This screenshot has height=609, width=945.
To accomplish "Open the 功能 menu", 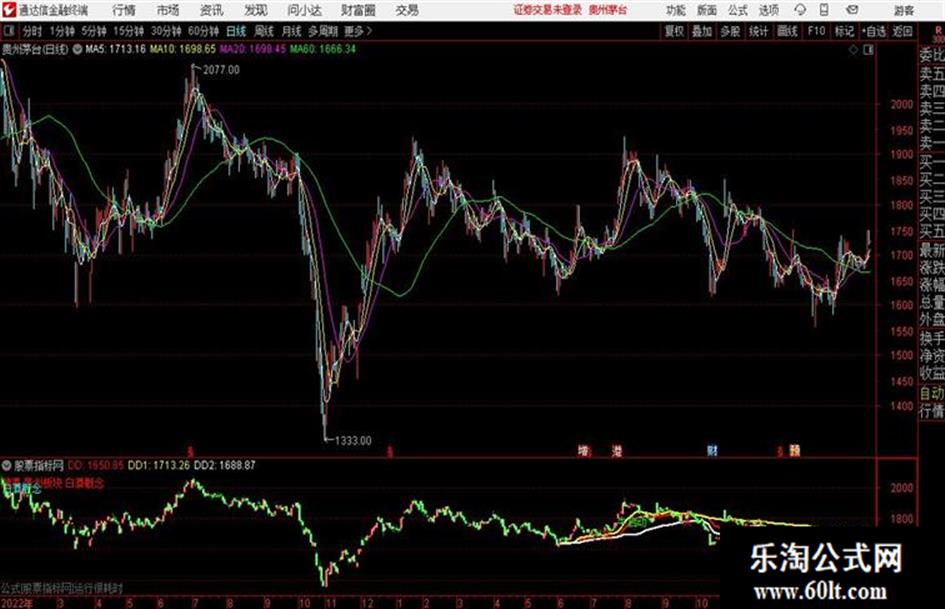I will (x=676, y=10).
